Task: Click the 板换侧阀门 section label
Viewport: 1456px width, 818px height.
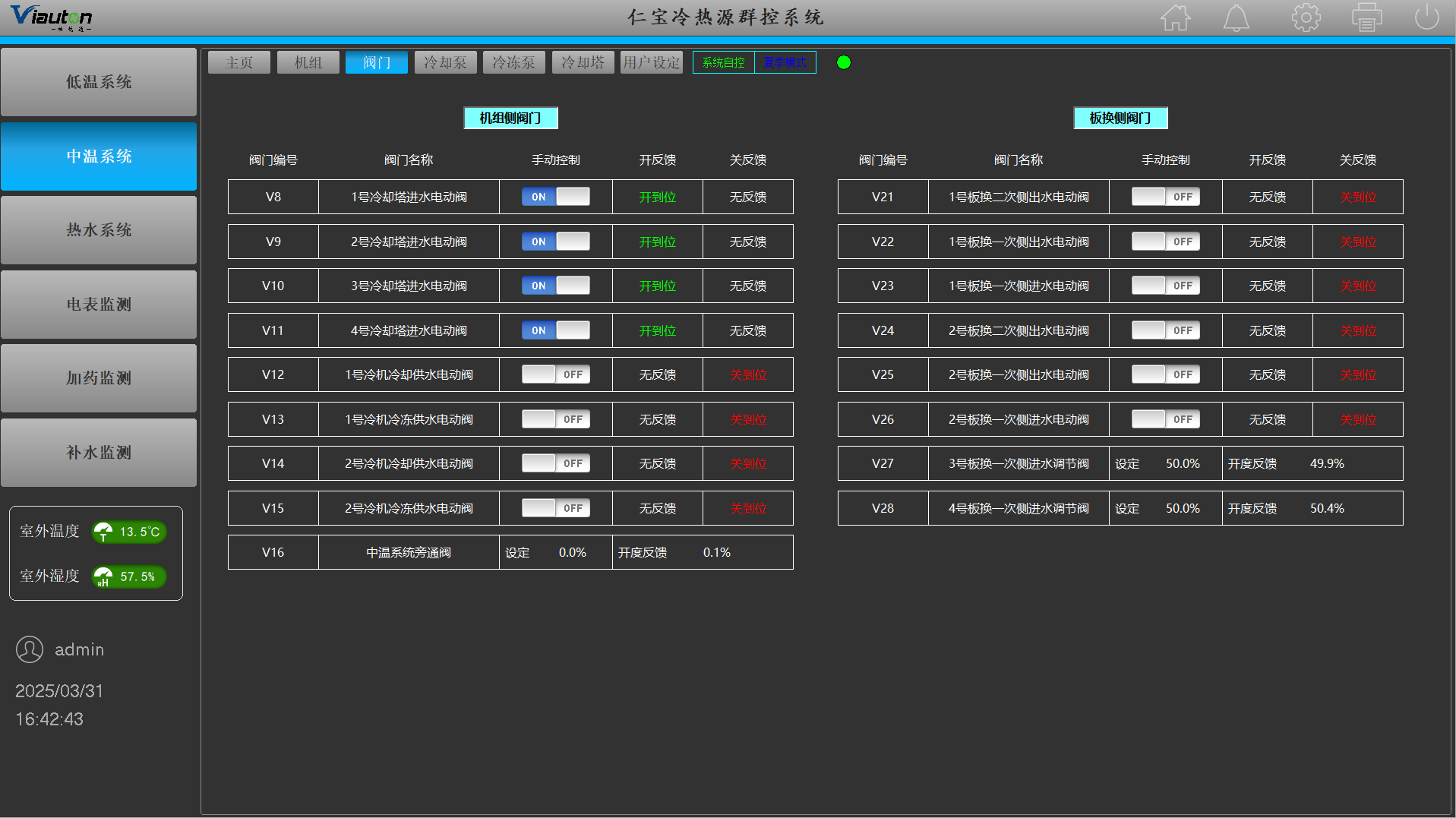Action: pyautogui.click(x=1120, y=118)
